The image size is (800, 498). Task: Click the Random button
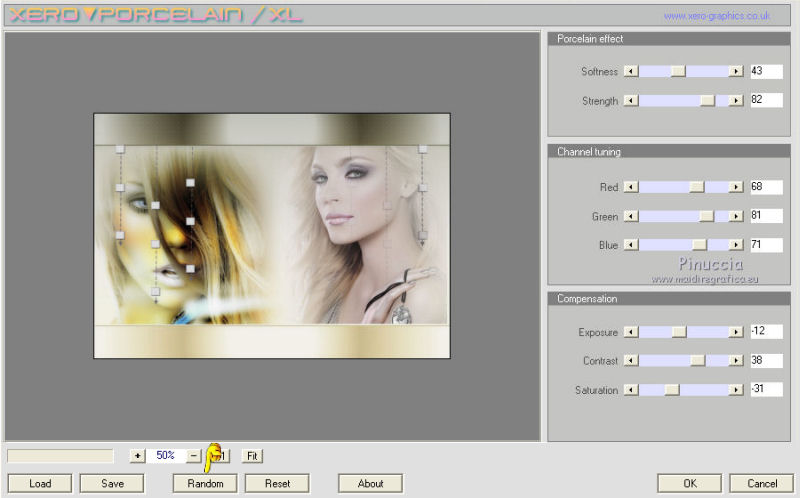click(205, 483)
